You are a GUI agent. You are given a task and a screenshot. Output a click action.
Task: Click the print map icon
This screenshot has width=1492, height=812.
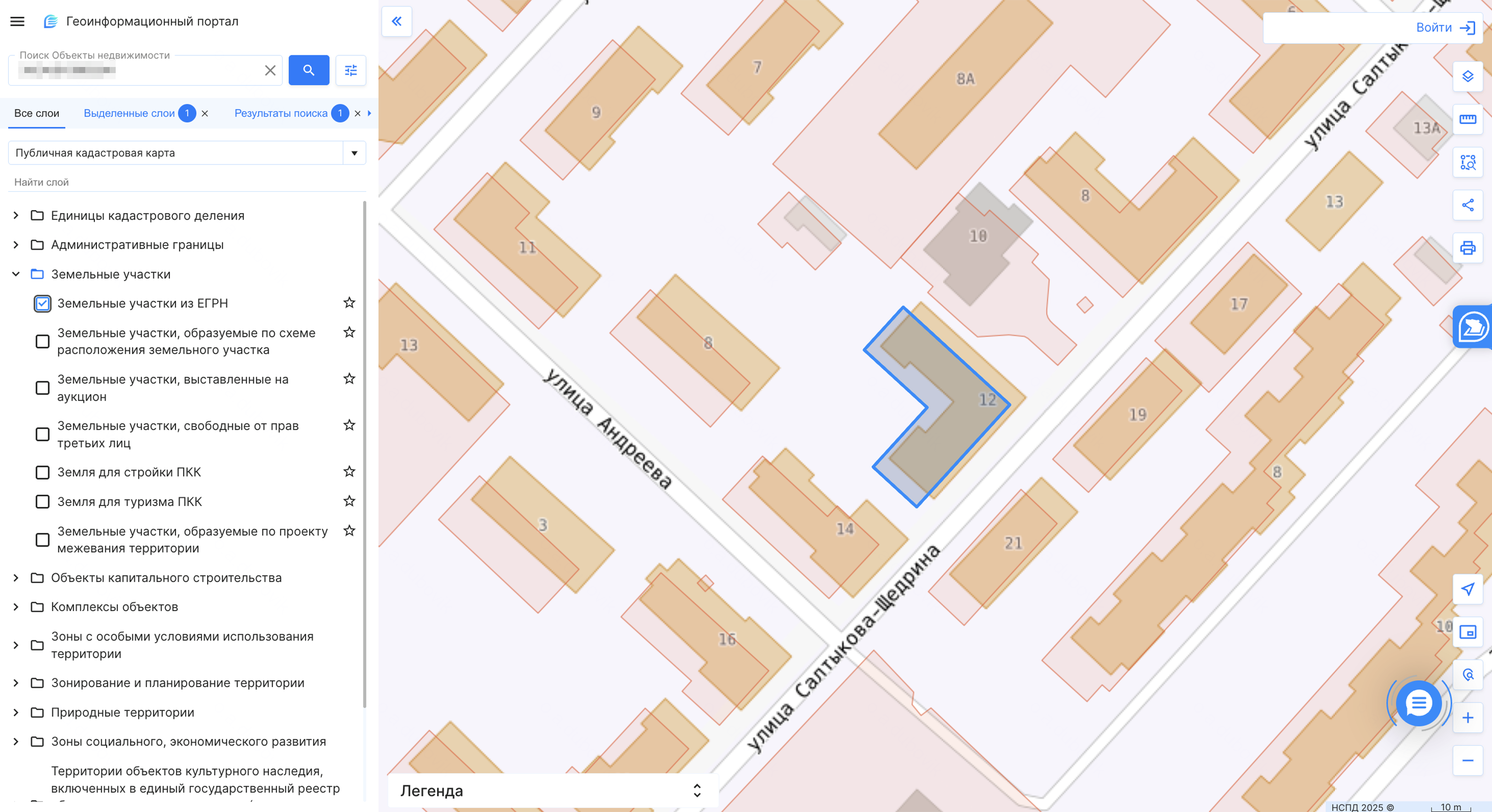pyautogui.click(x=1467, y=248)
